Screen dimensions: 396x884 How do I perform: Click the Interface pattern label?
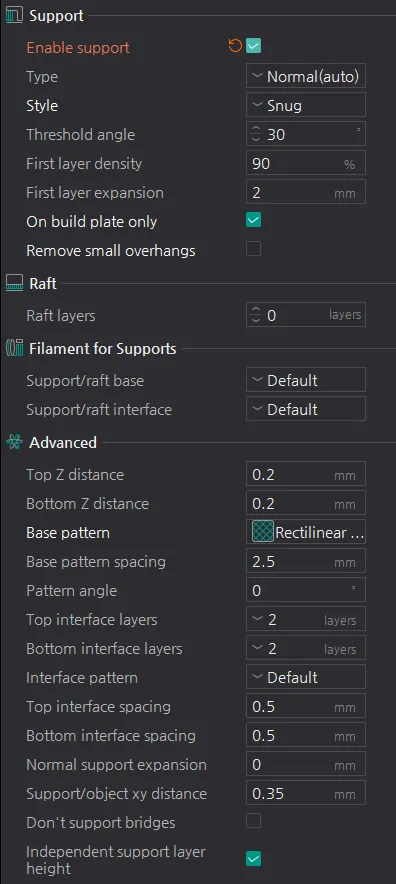click(x=82, y=678)
